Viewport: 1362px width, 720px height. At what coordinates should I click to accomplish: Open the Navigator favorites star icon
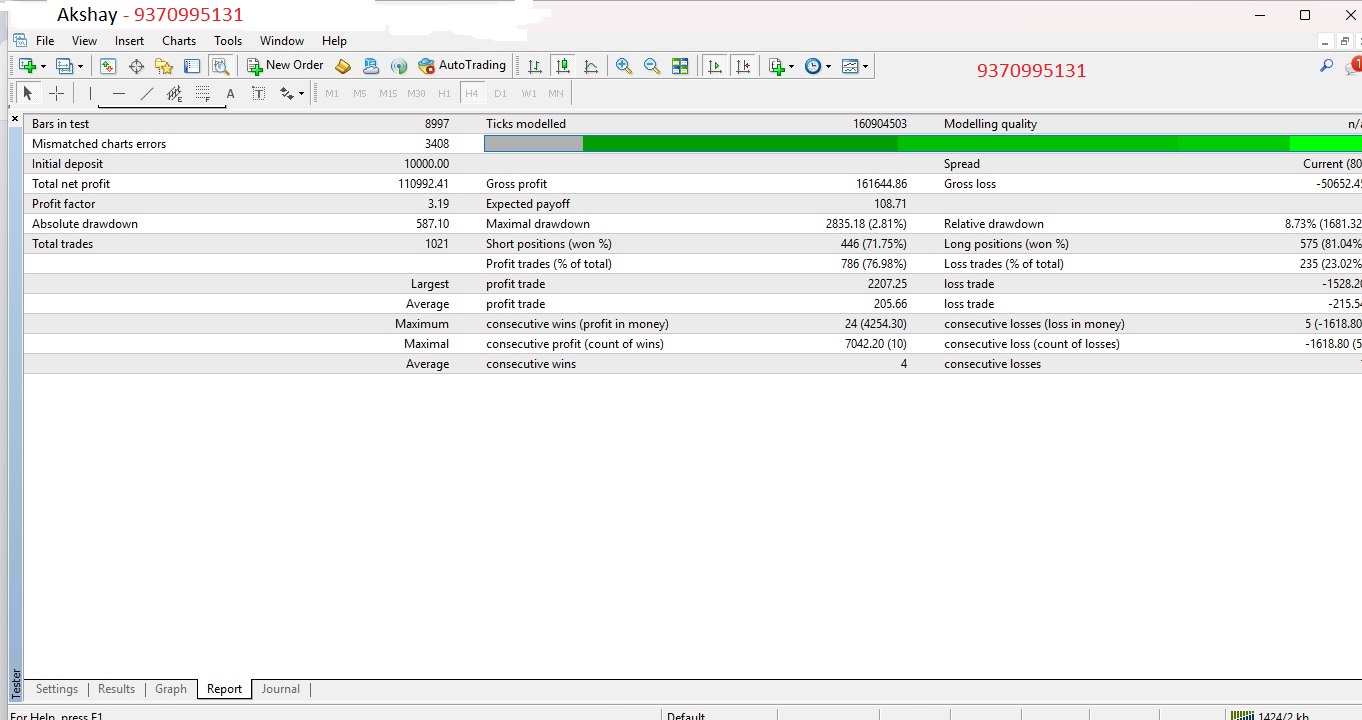[x=164, y=66]
